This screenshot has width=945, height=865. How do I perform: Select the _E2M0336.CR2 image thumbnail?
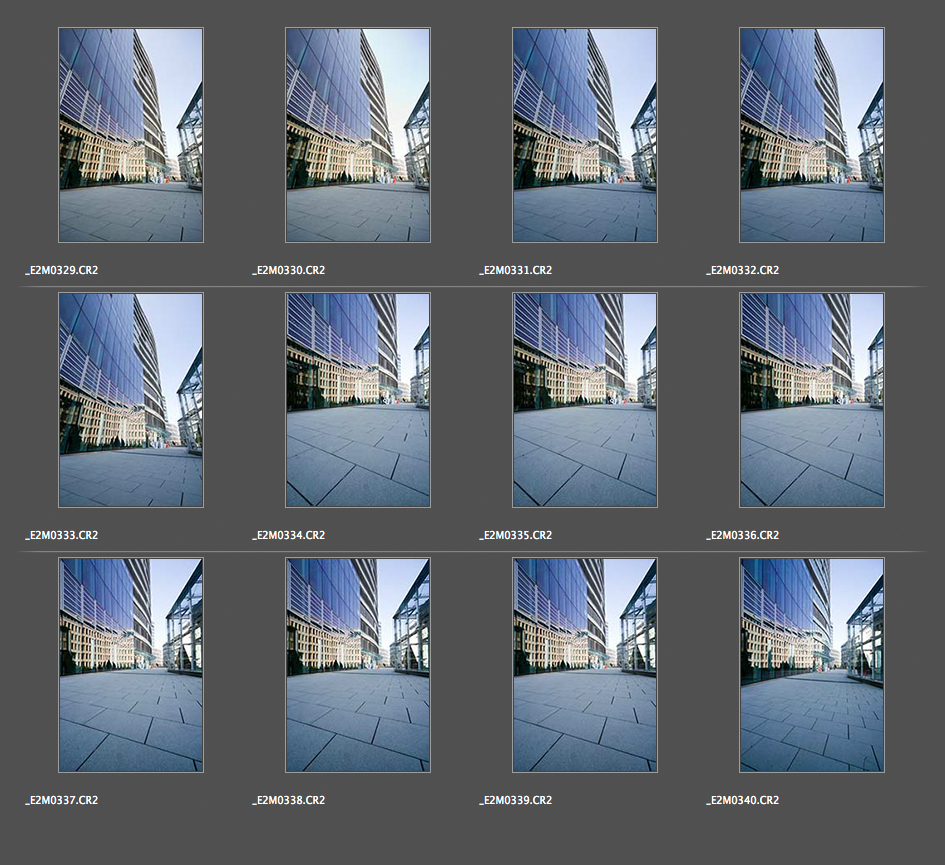[812, 400]
